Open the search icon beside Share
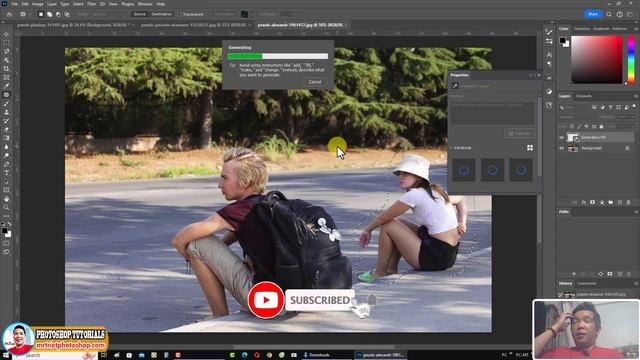 [609, 14]
